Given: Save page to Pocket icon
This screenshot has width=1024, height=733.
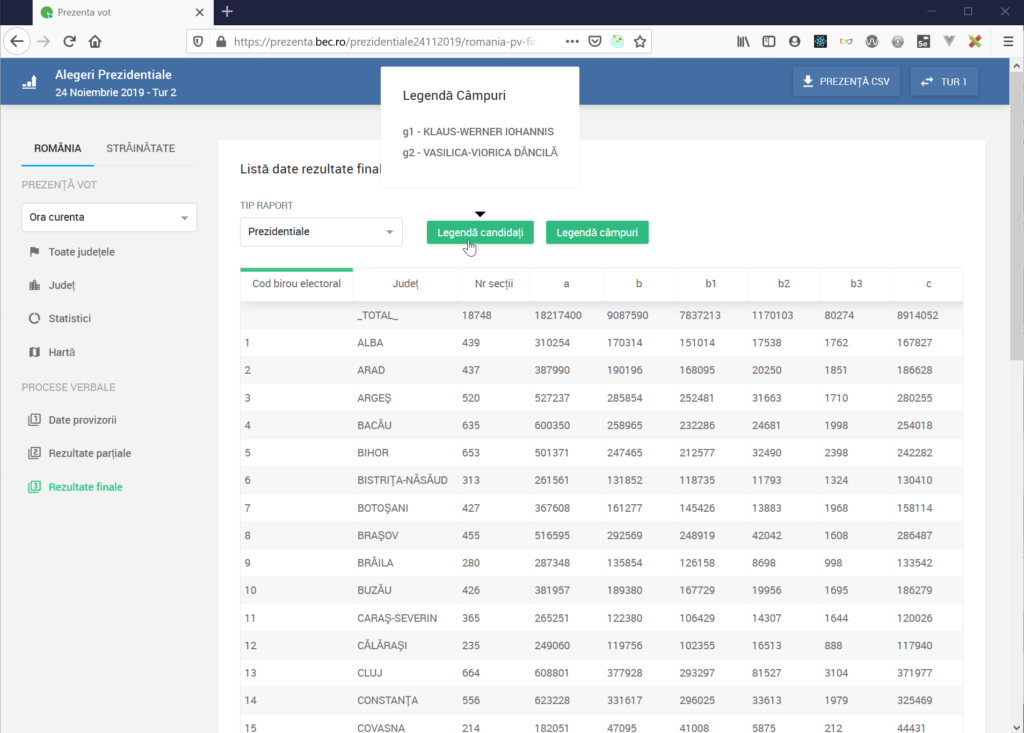Looking at the screenshot, I should [595, 41].
